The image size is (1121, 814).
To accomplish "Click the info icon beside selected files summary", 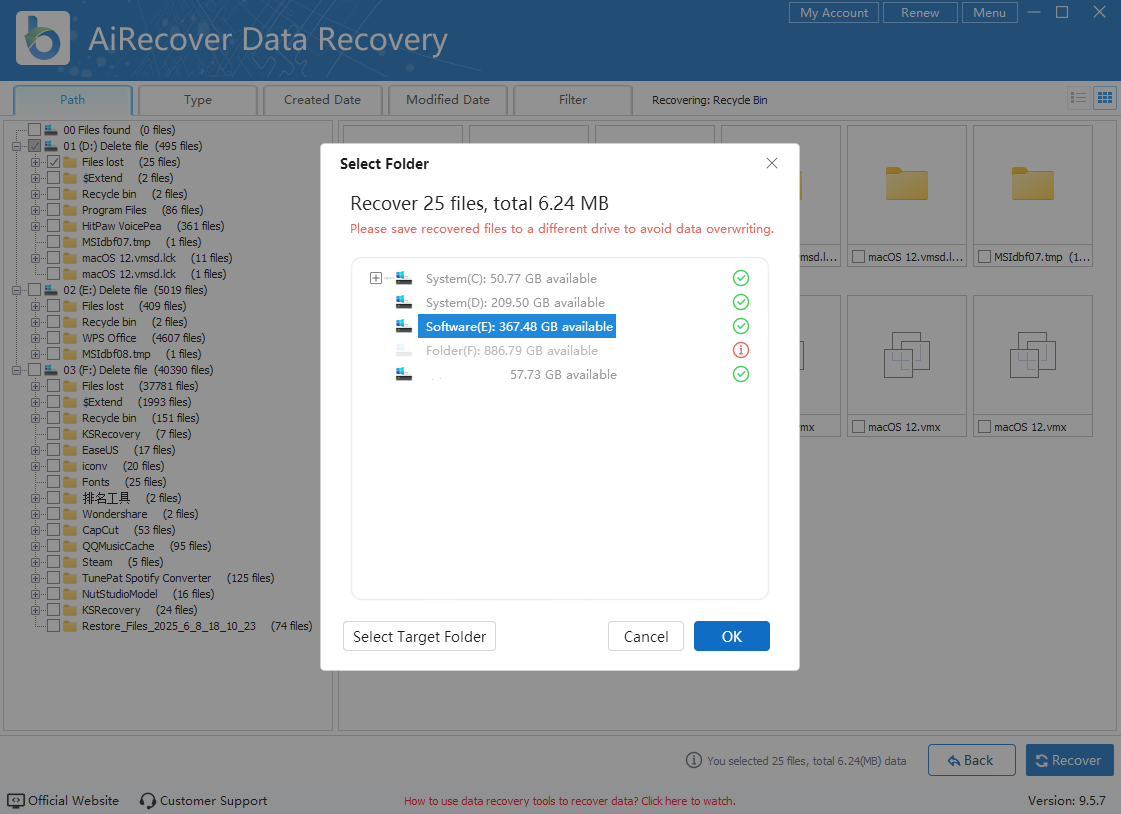I will (x=694, y=760).
